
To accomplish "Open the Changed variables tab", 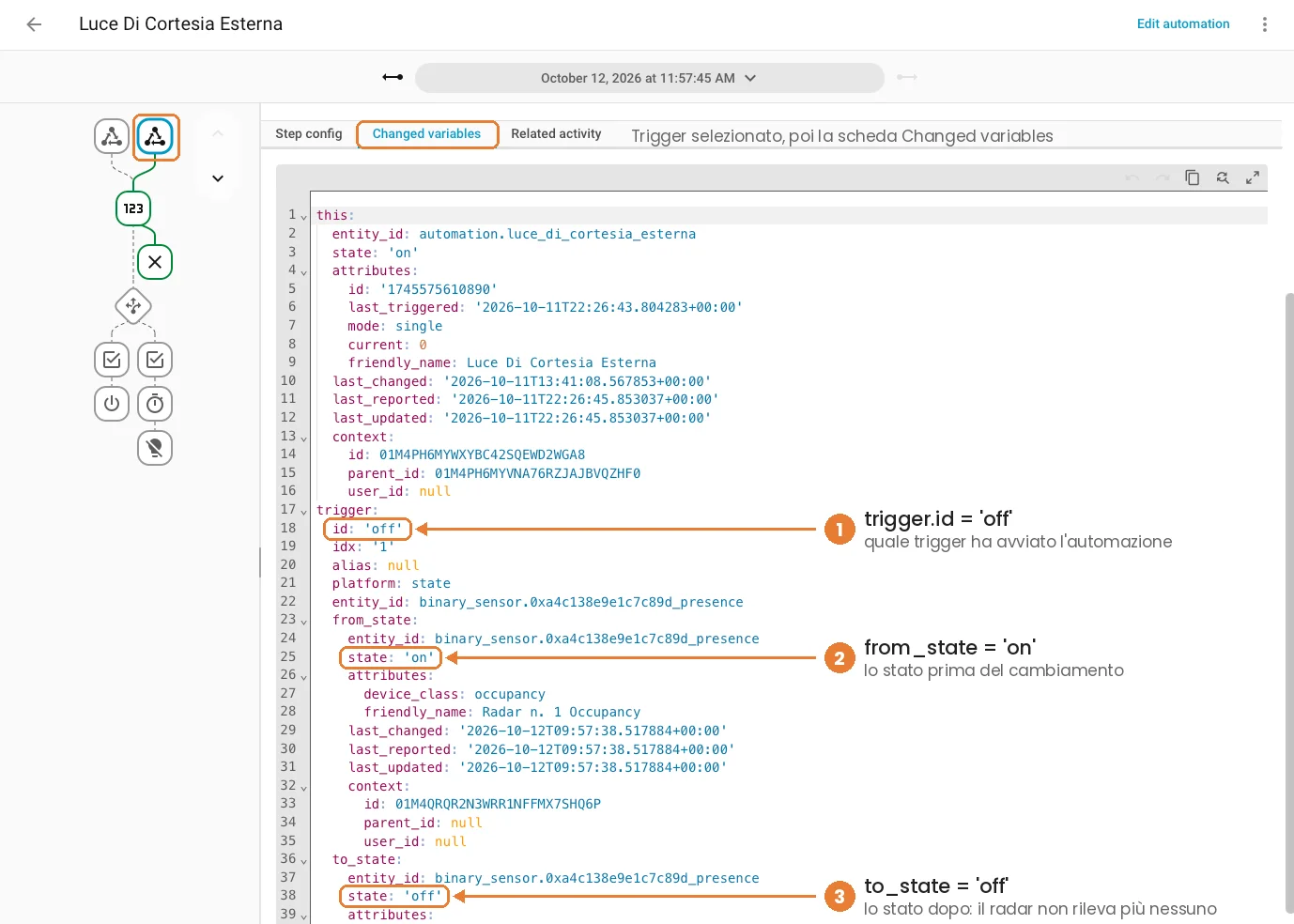I will (x=426, y=134).
